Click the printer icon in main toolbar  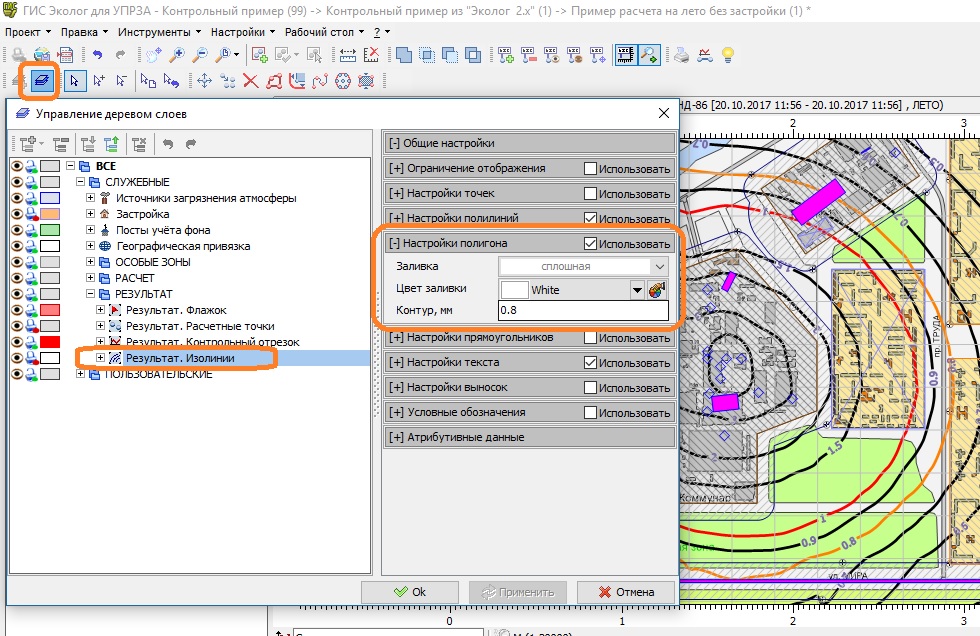click(x=681, y=55)
